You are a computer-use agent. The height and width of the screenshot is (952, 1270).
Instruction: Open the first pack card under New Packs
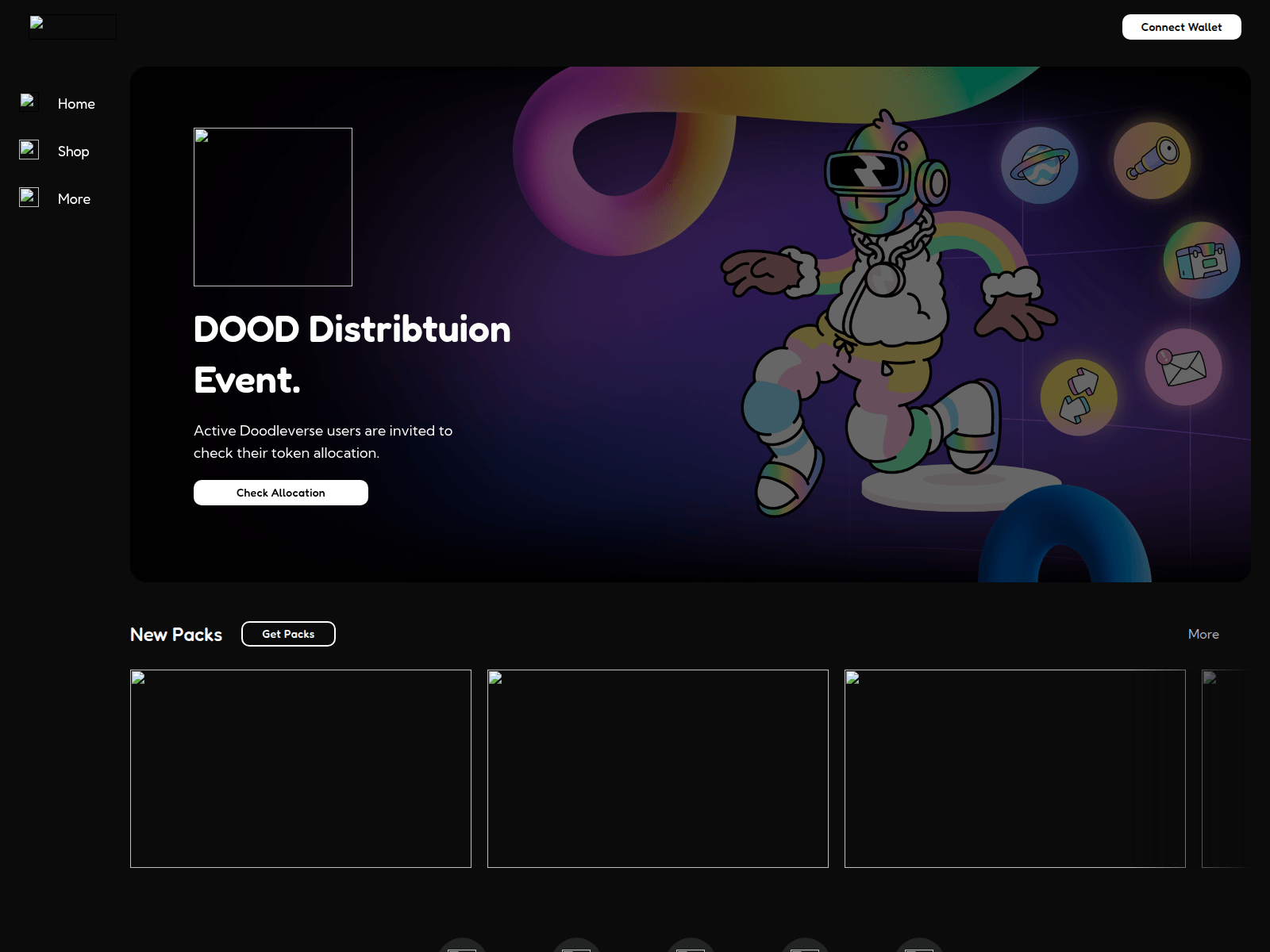(301, 769)
